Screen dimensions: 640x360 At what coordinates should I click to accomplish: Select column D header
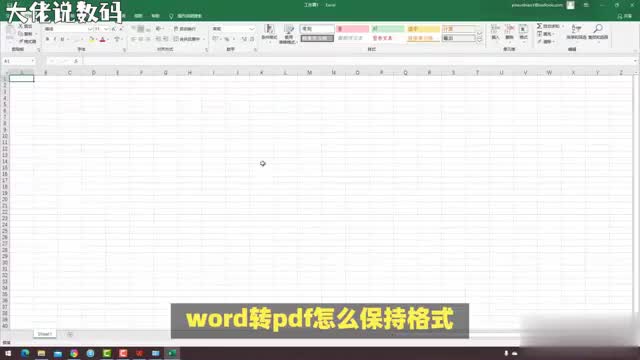point(93,73)
